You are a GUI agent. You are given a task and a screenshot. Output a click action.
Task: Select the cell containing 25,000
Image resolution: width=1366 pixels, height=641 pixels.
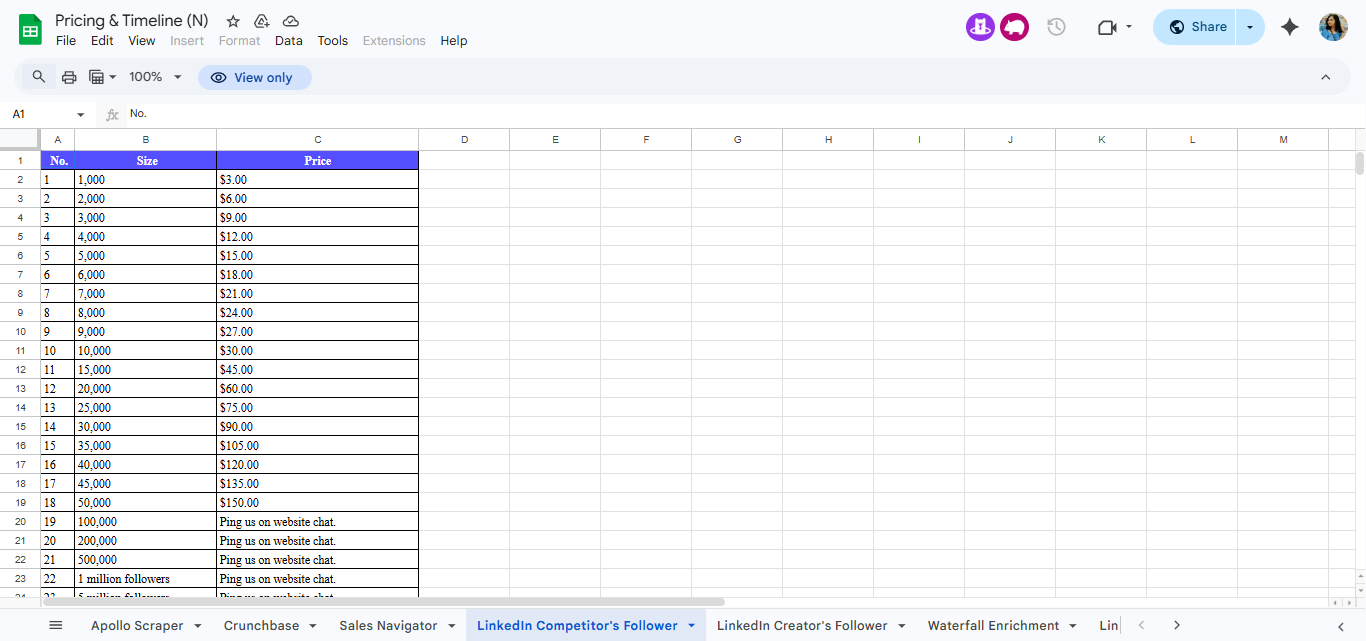pyautogui.click(x=146, y=408)
